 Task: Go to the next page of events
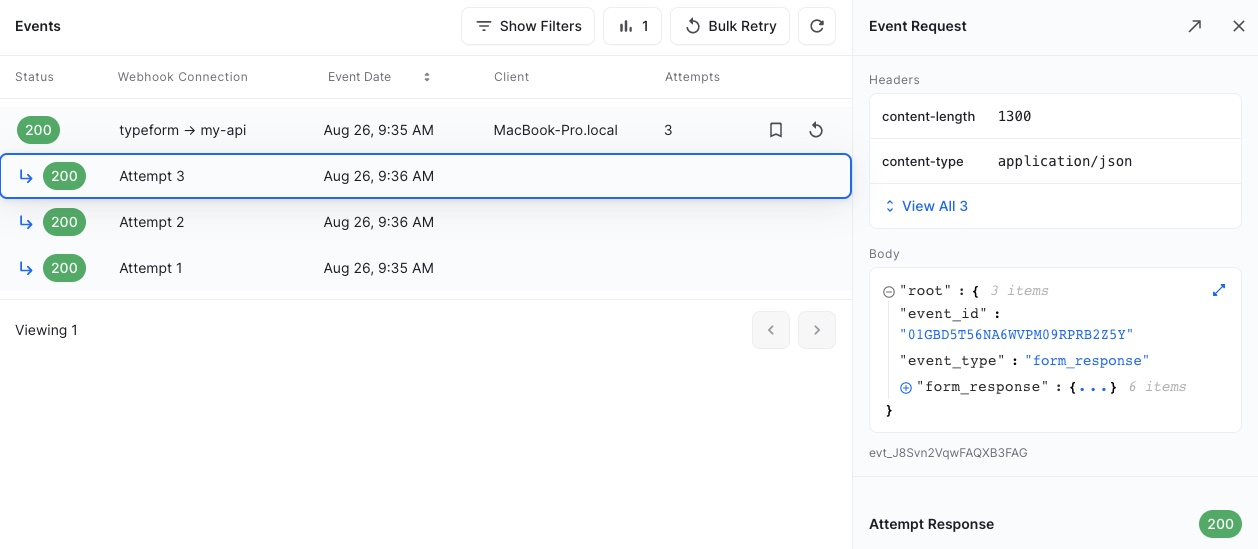pos(817,330)
